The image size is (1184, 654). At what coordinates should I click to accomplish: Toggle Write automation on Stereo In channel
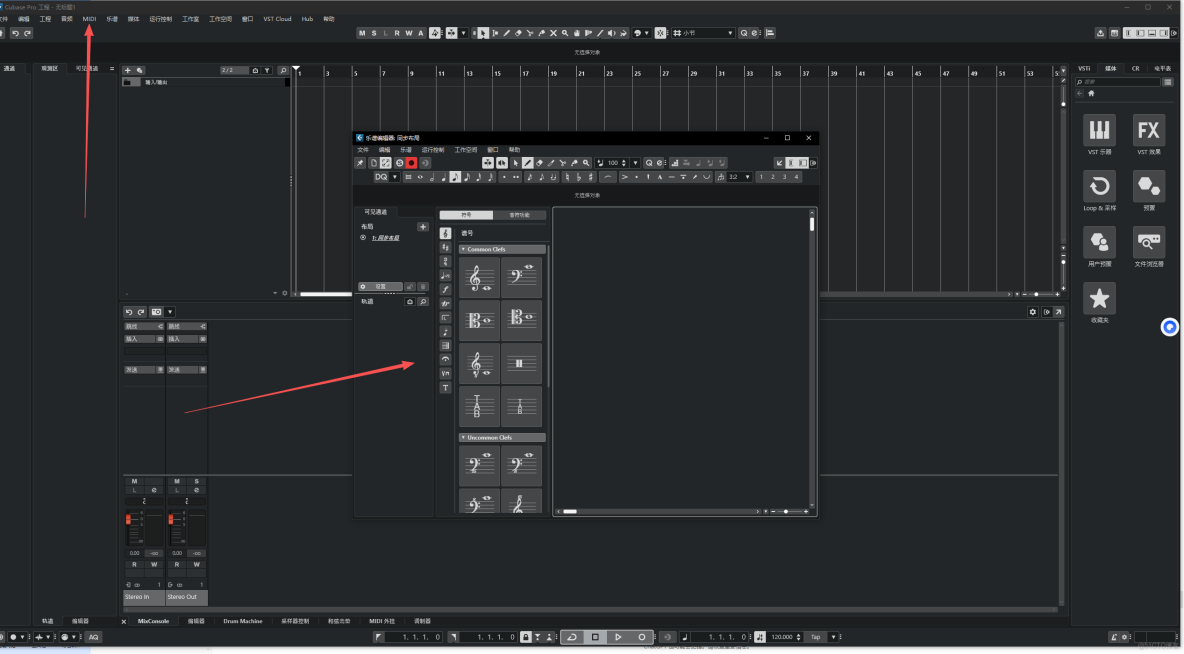(x=154, y=564)
